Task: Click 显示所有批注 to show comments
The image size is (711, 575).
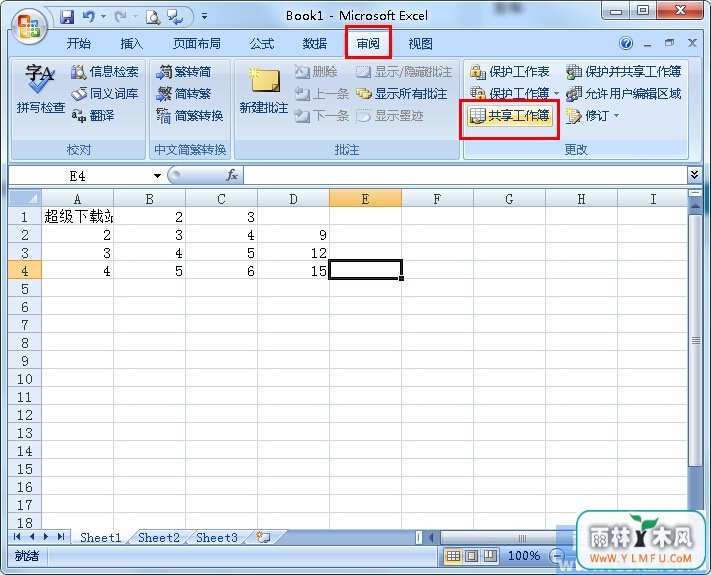Action: tap(402, 94)
